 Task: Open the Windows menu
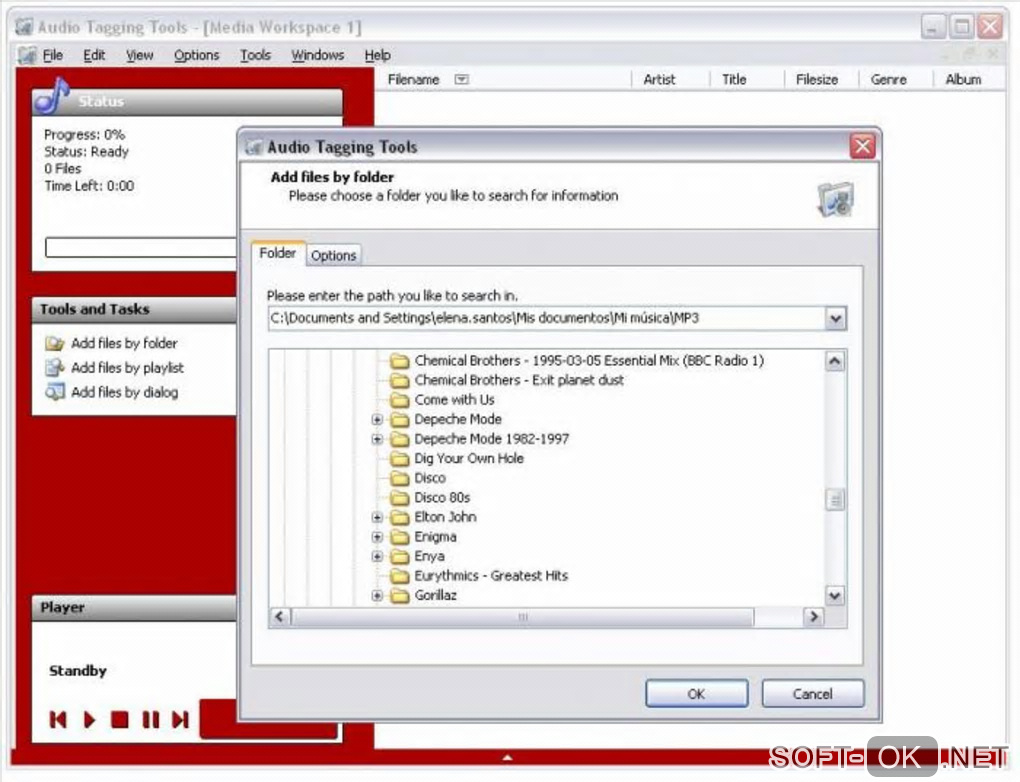click(x=317, y=55)
